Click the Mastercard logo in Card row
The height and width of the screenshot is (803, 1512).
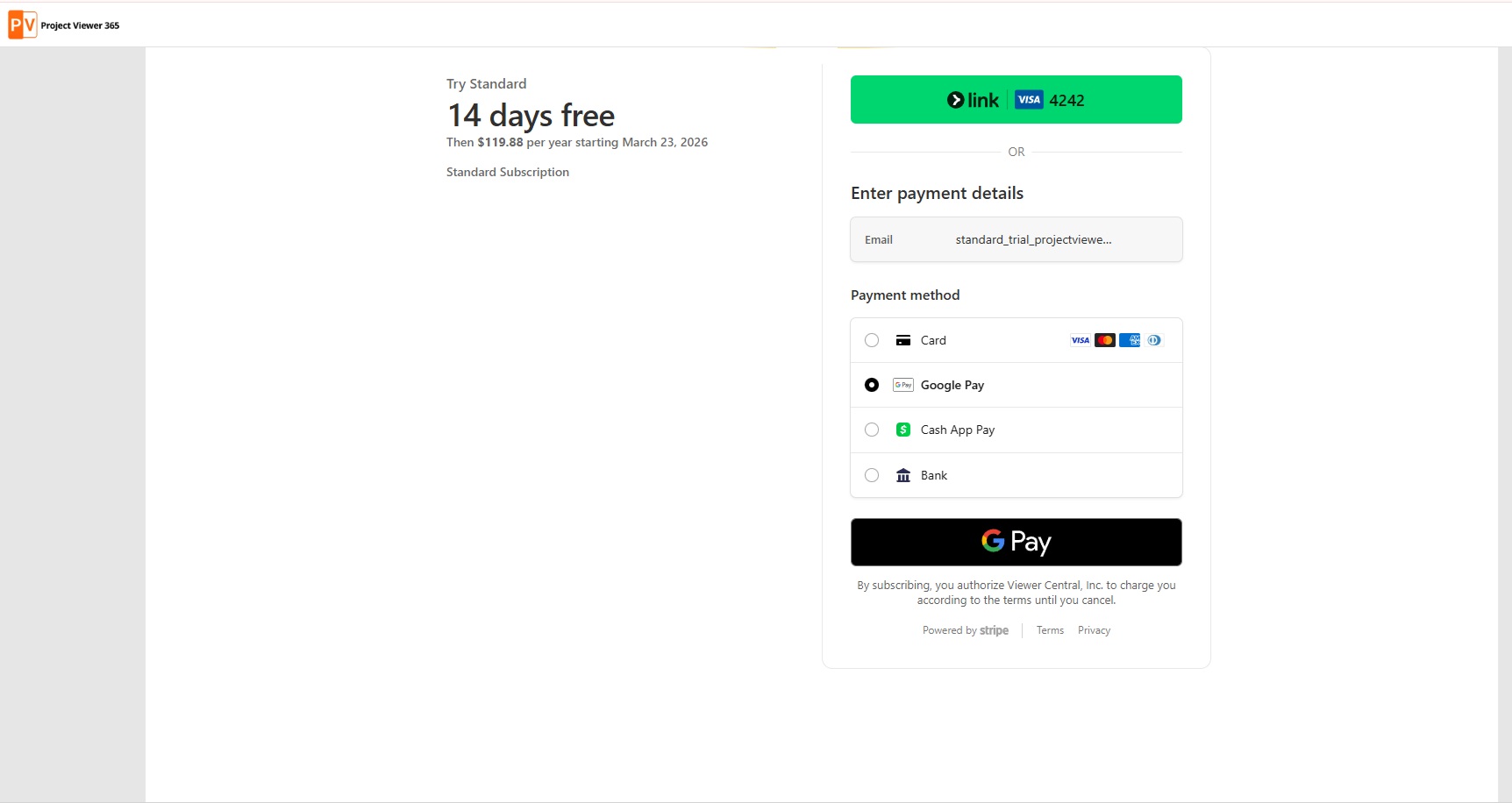click(x=1105, y=340)
